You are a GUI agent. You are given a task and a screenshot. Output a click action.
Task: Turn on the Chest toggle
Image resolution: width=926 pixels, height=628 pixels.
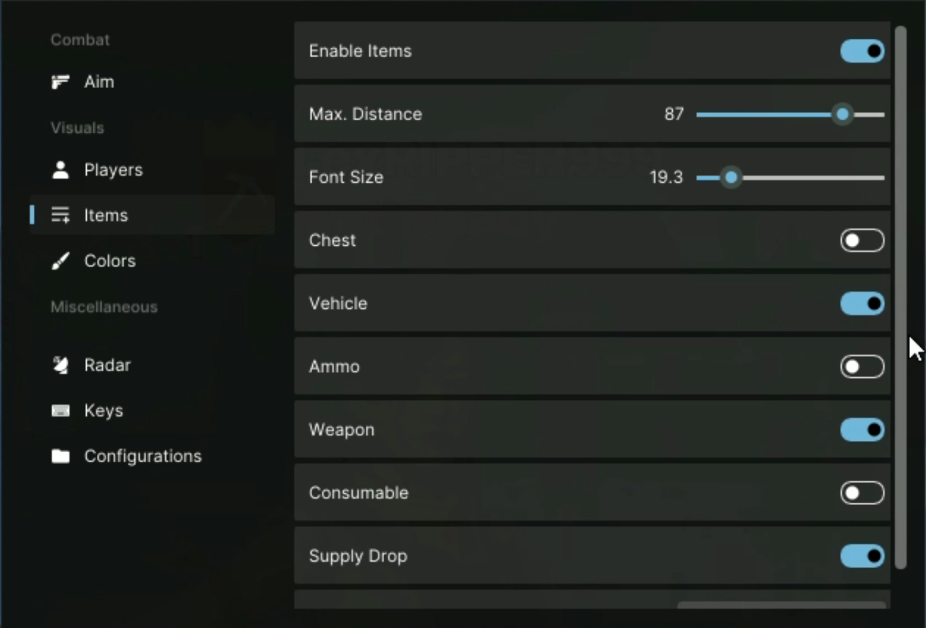coord(862,240)
